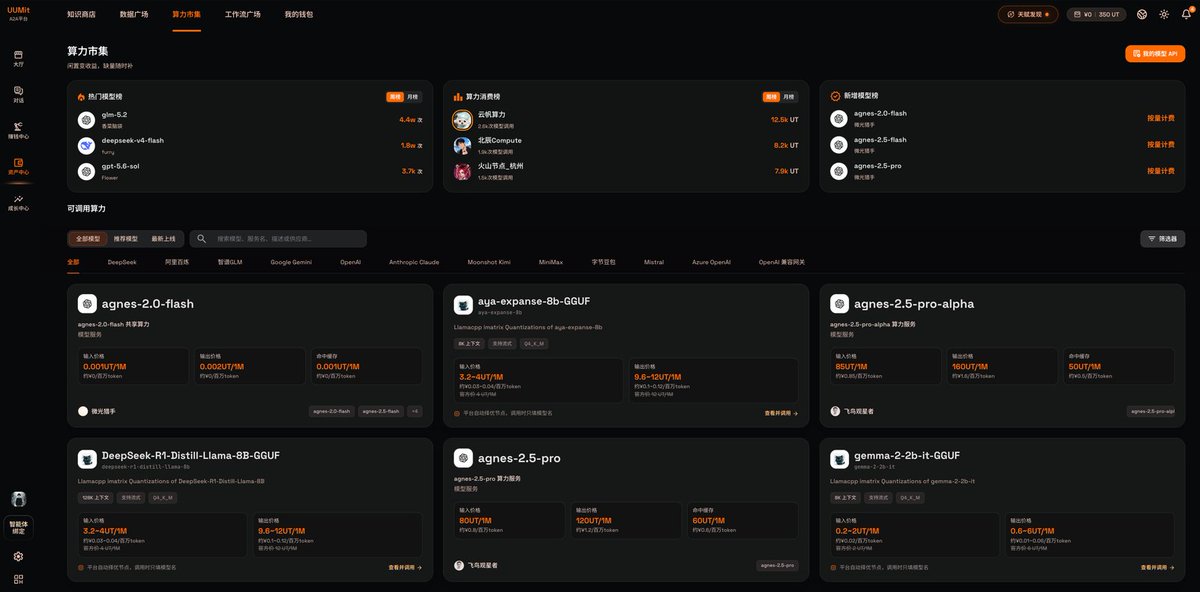The width and height of the screenshot is (1200, 592).
Task: Click the 北辰Compute avatar
Action: (x=462, y=145)
